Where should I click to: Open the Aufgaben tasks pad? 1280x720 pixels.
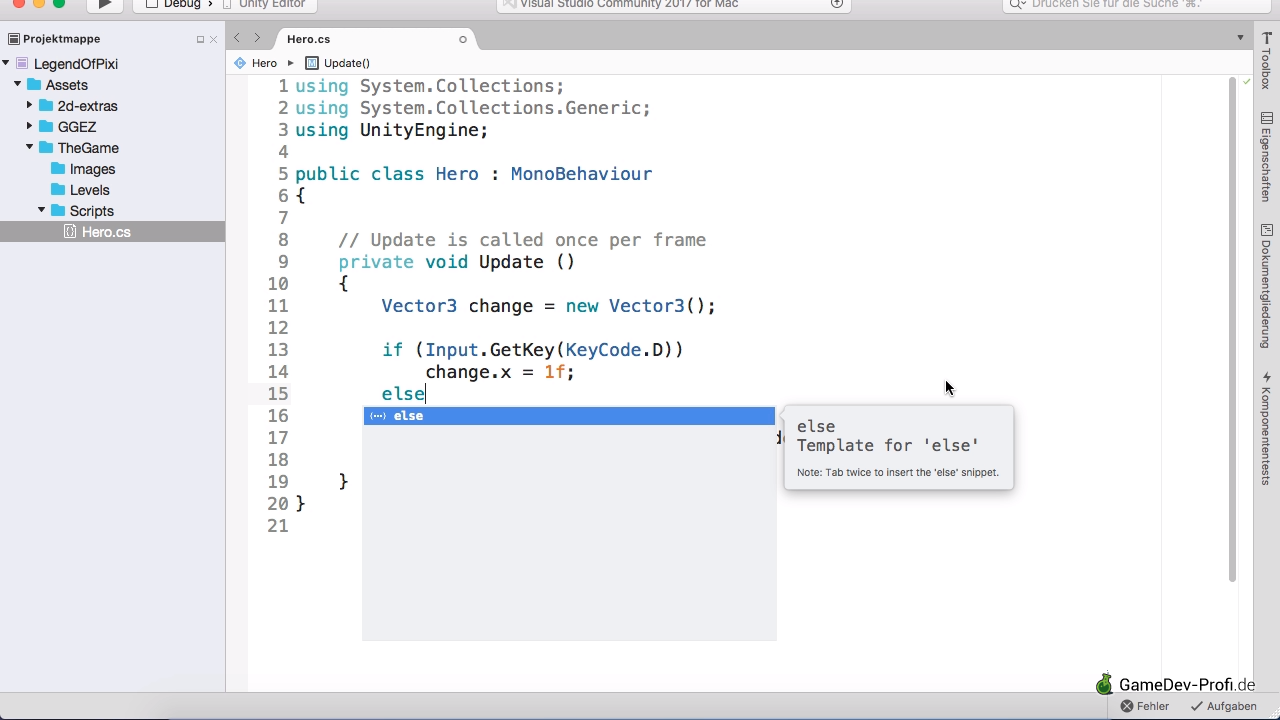[1223, 706]
